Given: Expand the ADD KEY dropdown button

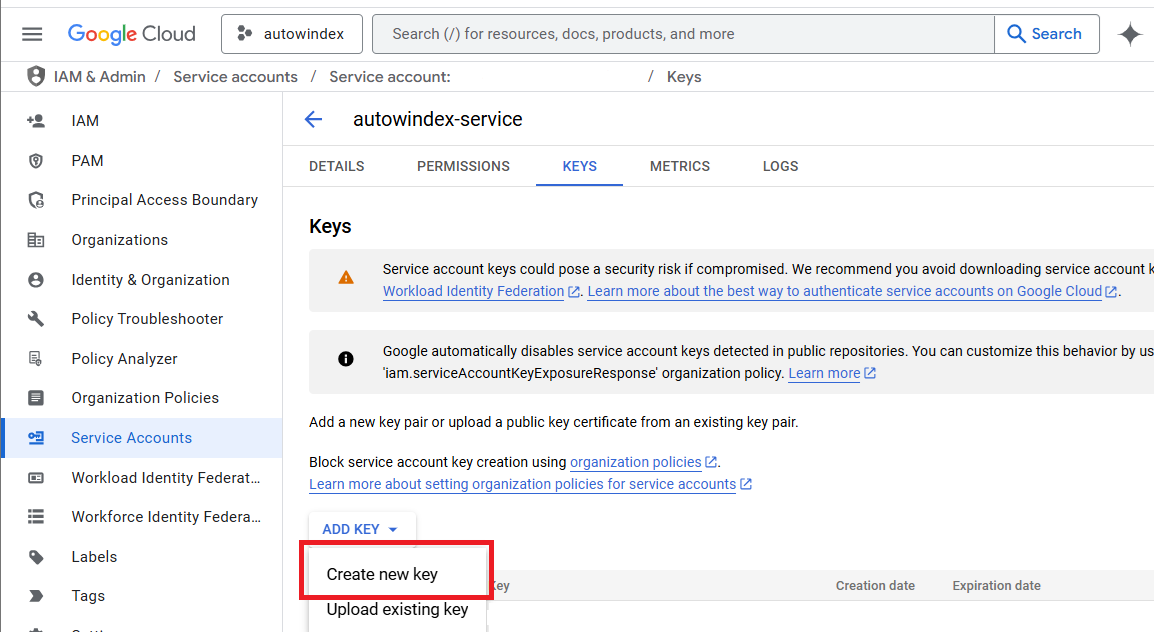Looking at the screenshot, I should (x=361, y=529).
